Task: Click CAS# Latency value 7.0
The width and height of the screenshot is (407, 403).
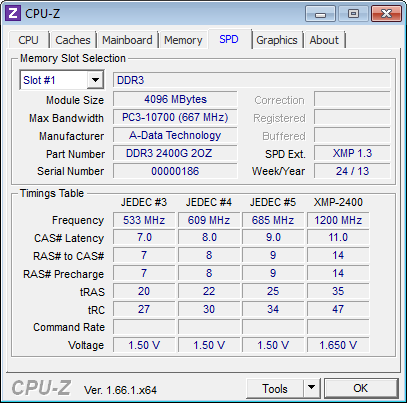Action: tap(144, 237)
